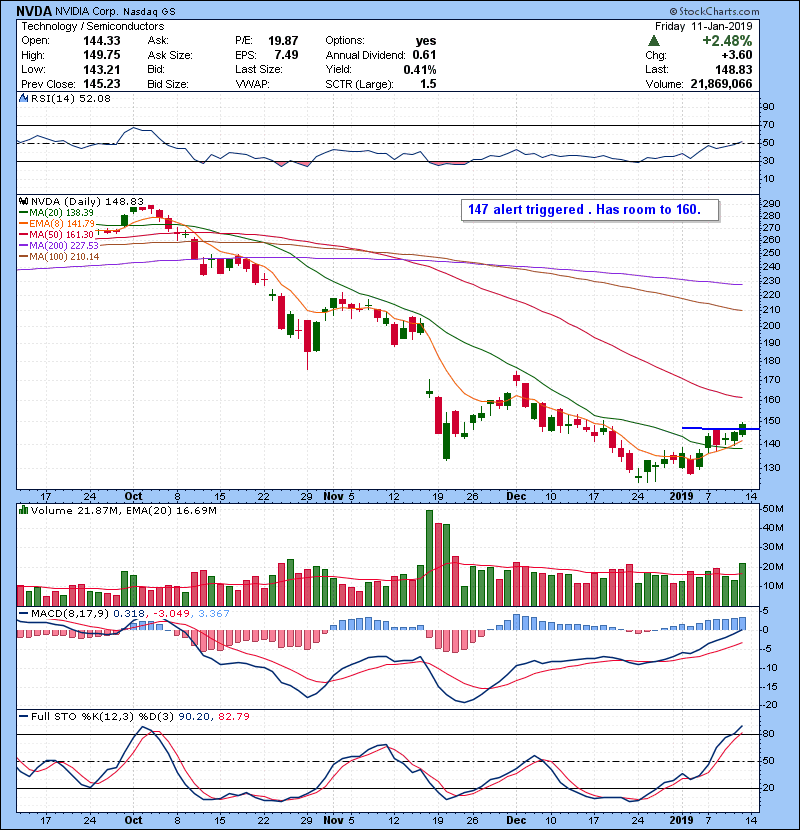Viewport: 800px width, 830px height.
Task: Click the Options value yes
Action: [x=426, y=41]
